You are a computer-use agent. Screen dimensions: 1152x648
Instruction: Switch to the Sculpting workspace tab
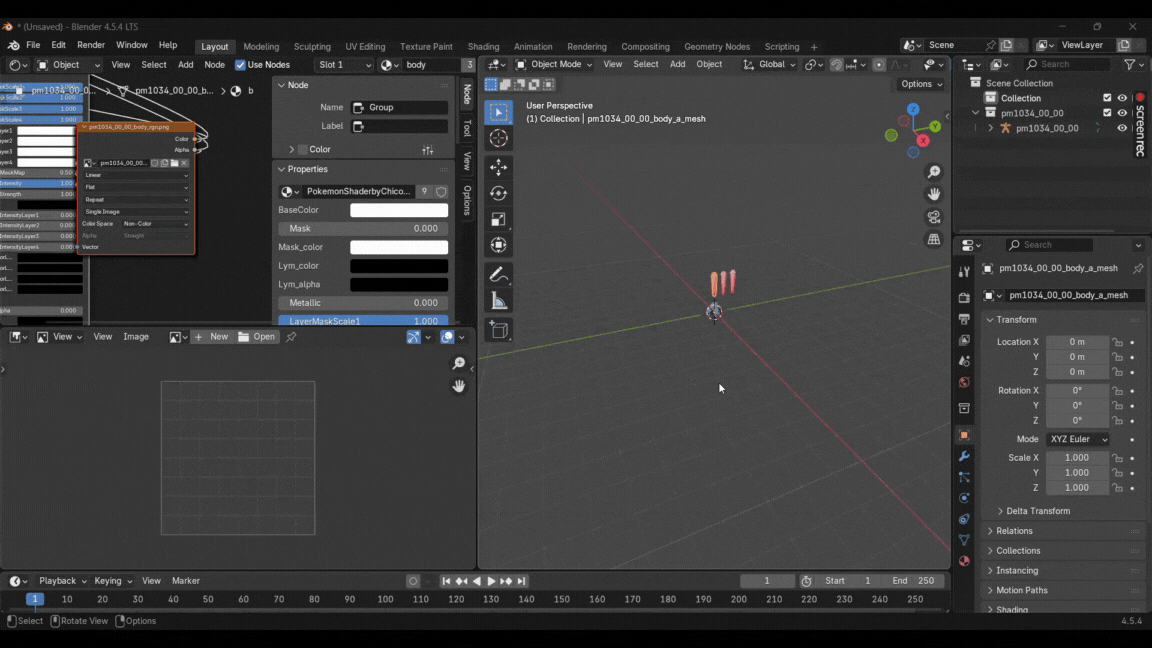click(312, 47)
